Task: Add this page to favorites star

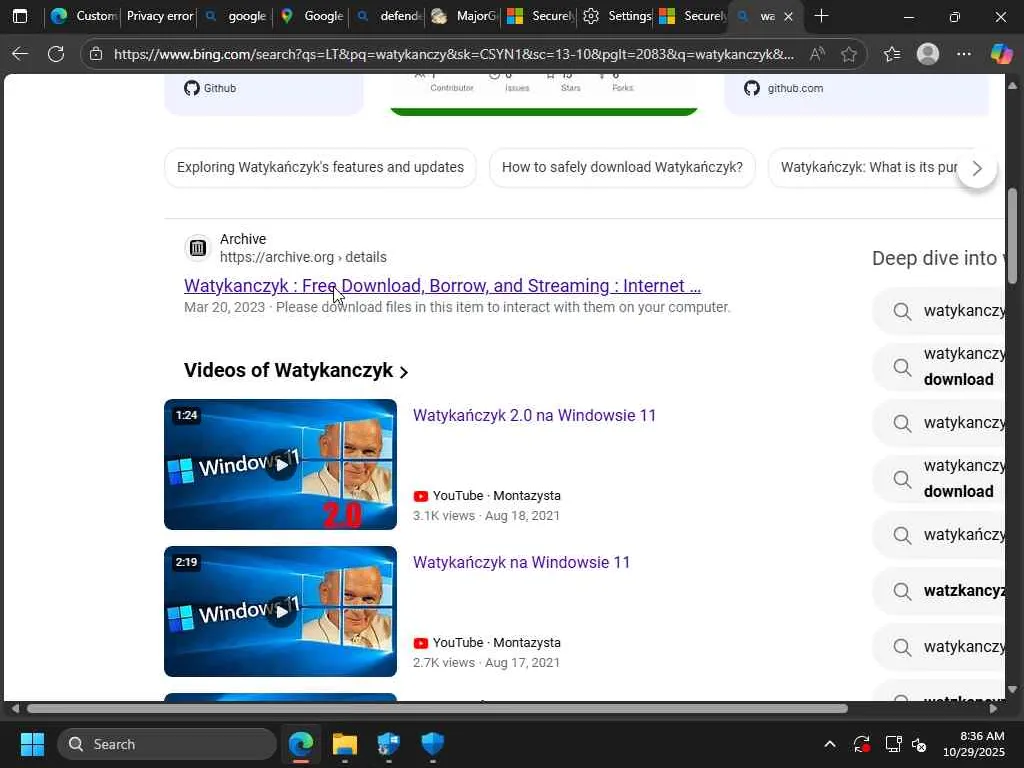Action: pos(849,54)
